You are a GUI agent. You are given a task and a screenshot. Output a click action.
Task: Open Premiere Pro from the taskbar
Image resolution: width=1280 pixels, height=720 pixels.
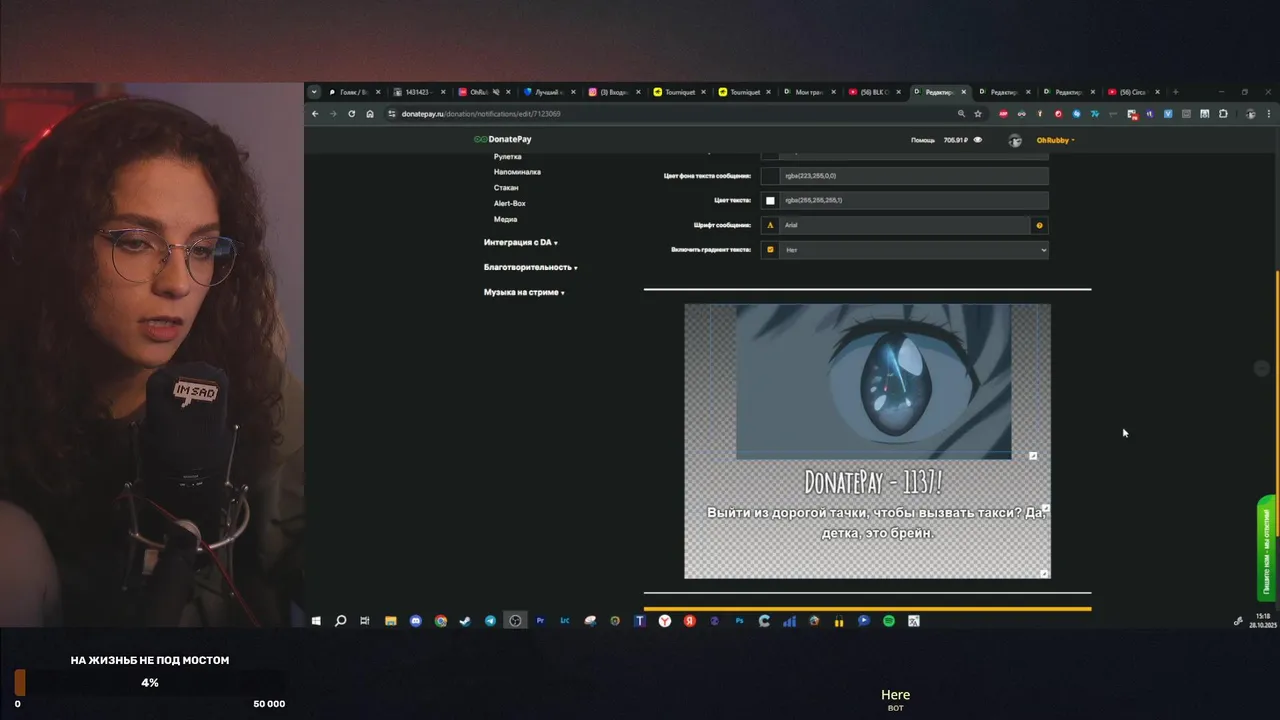click(x=540, y=621)
